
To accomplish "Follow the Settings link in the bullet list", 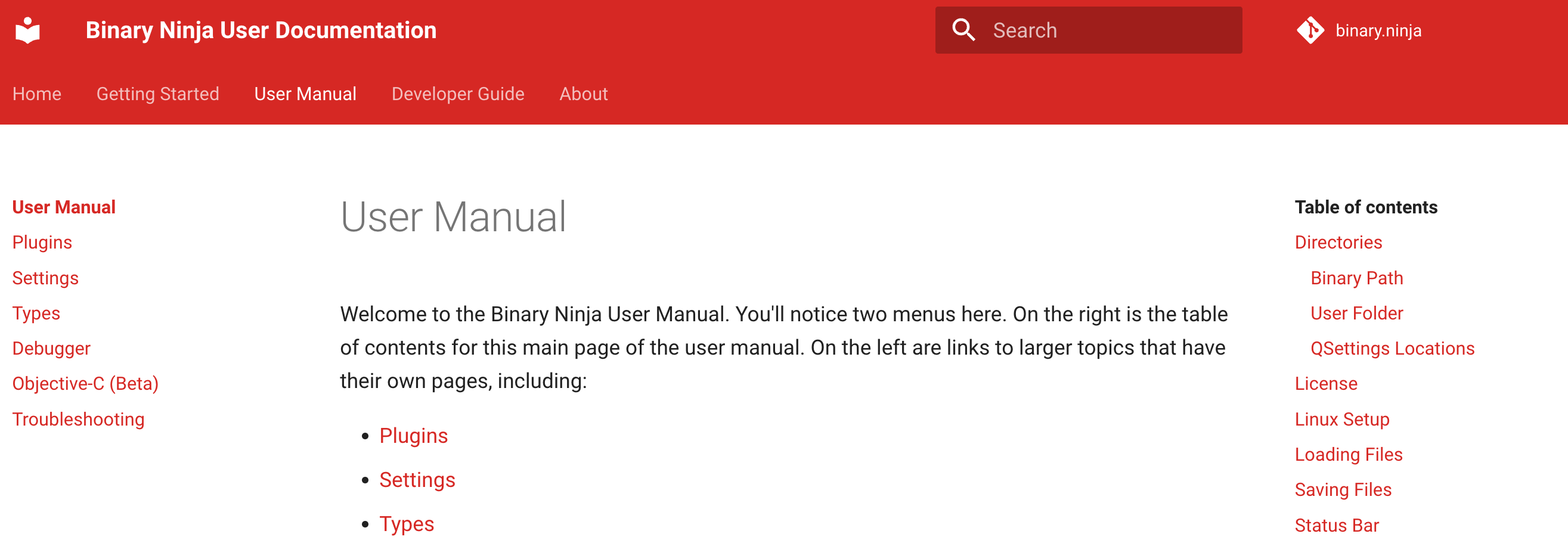I will [x=417, y=480].
